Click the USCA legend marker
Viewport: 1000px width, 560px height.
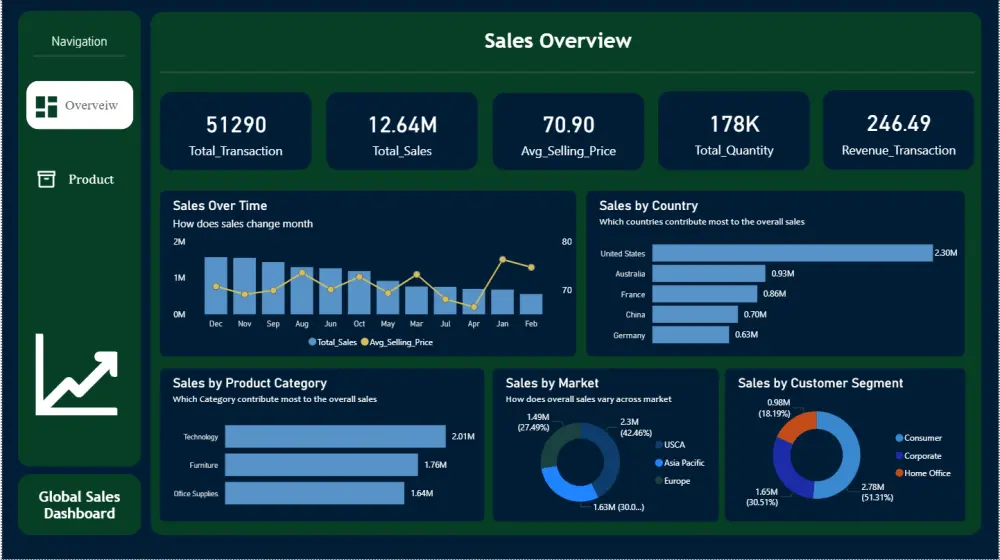659,445
